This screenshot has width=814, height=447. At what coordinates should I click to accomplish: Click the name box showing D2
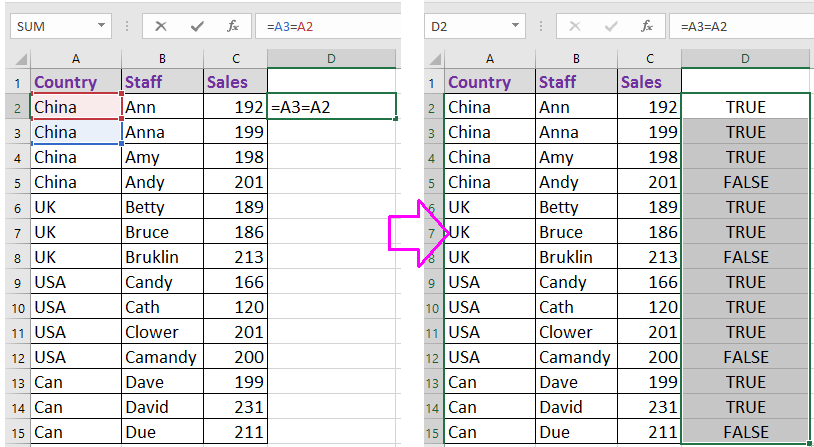465,26
